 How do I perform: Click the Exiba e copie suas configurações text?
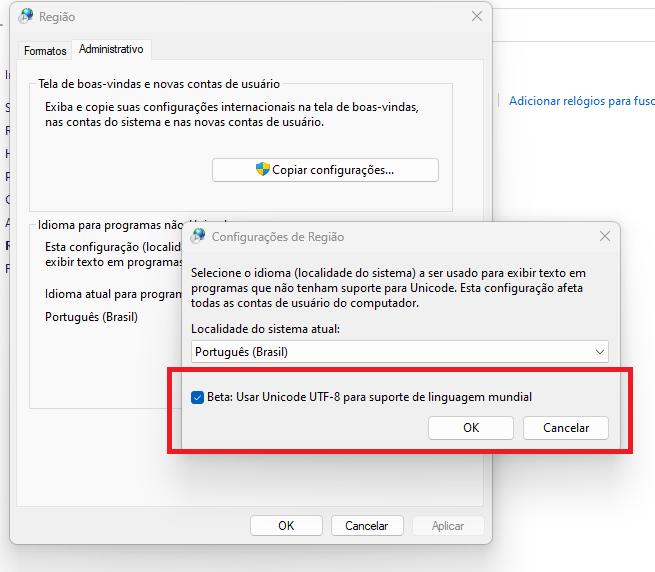[x=232, y=114]
